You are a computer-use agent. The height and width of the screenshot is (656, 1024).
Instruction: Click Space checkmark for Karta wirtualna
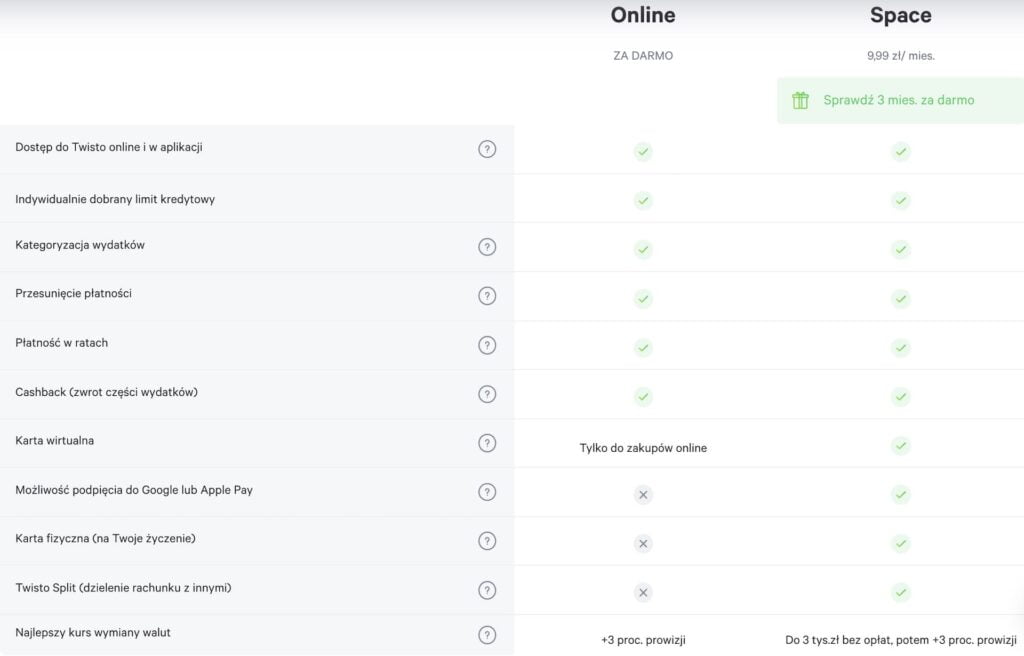901,446
